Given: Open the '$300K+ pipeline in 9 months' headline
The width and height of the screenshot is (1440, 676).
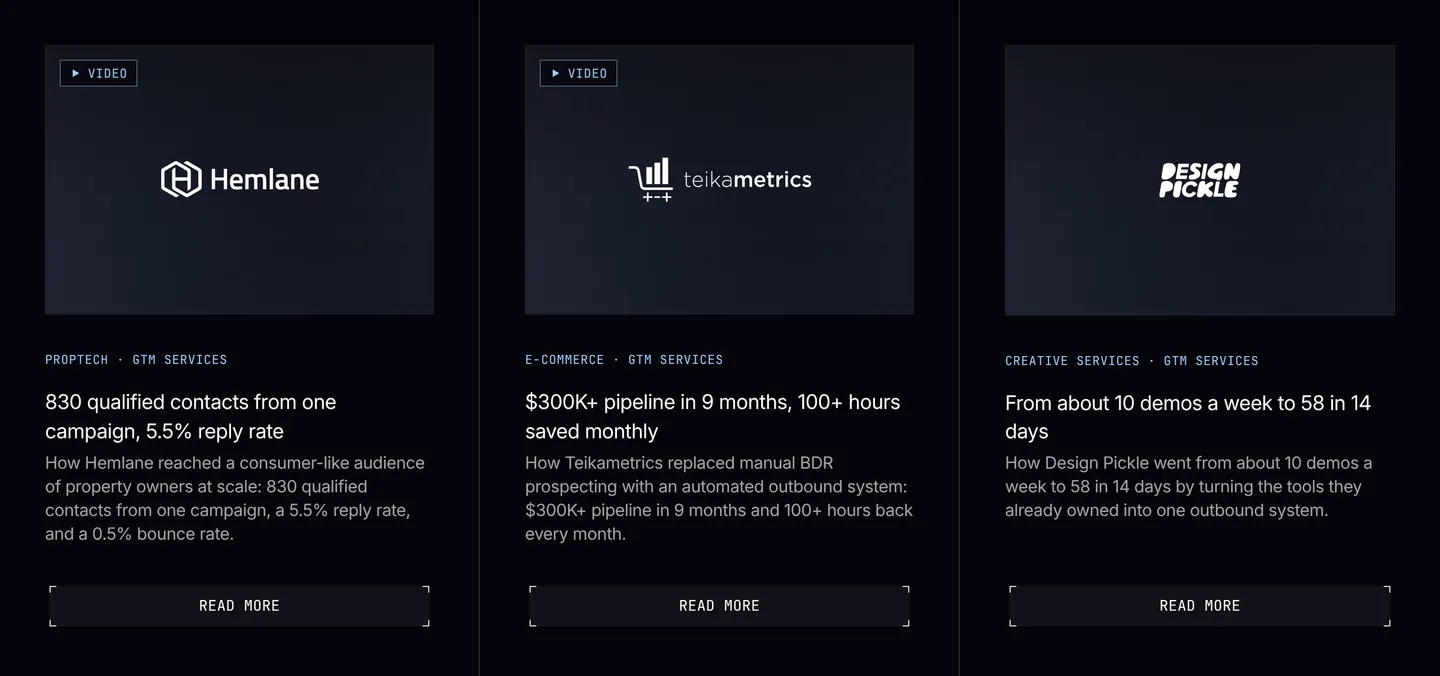Looking at the screenshot, I should (713, 417).
